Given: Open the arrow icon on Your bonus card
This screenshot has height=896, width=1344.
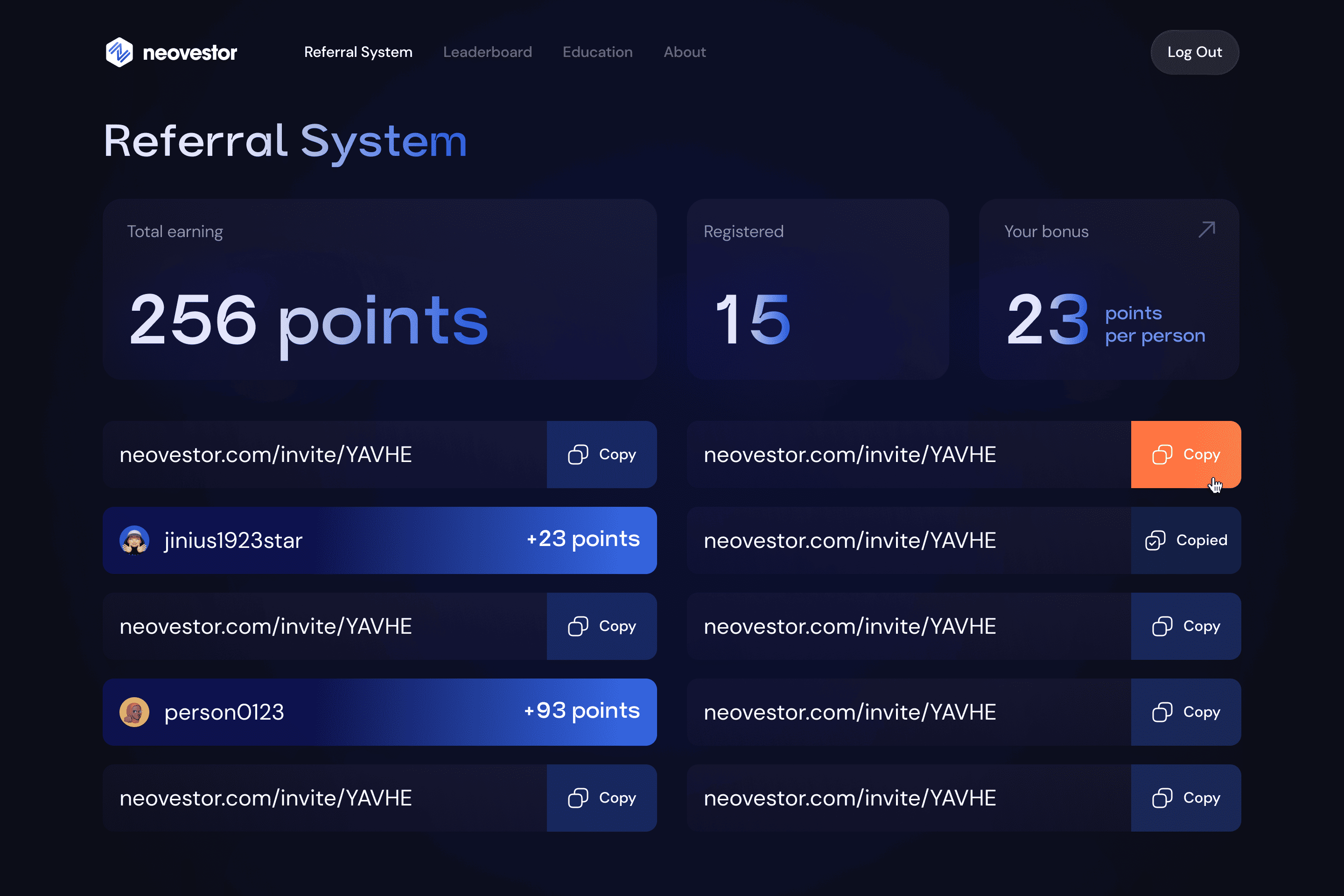Looking at the screenshot, I should point(1206,230).
